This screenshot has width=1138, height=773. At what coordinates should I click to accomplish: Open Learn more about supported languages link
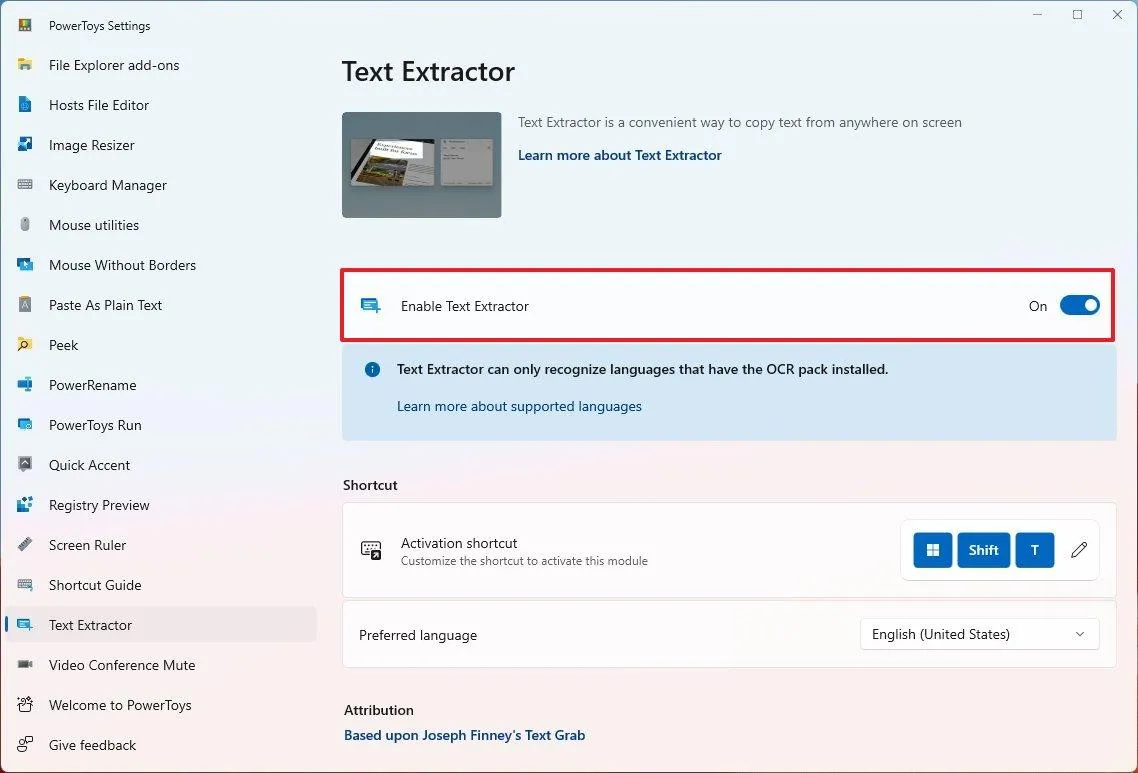coord(519,406)
